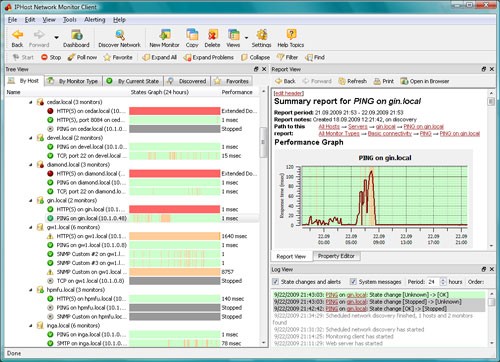Open the Tools menu
This screenshot has width=500, height=362.
70,20
